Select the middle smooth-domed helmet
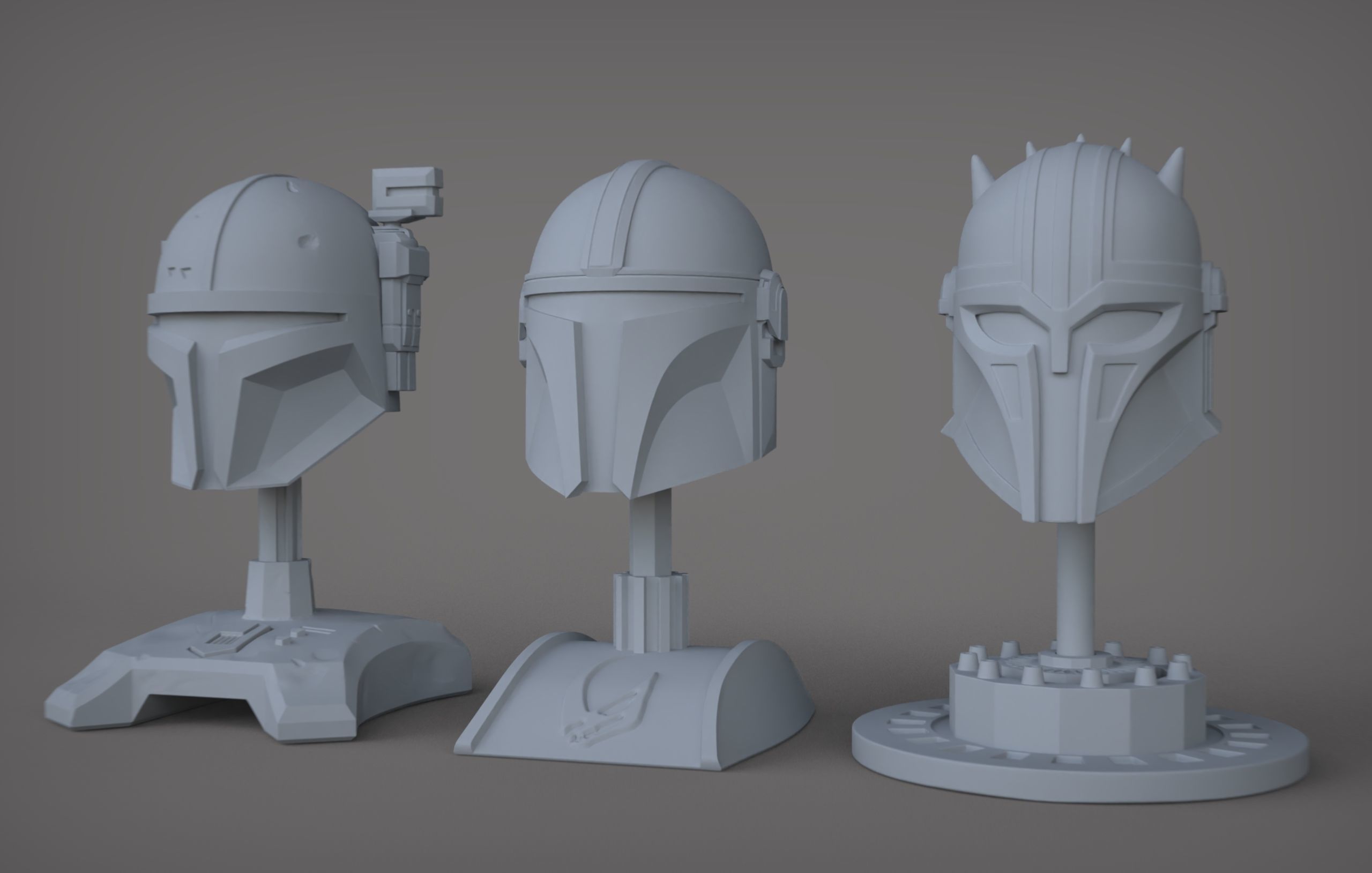 point(652,331)
